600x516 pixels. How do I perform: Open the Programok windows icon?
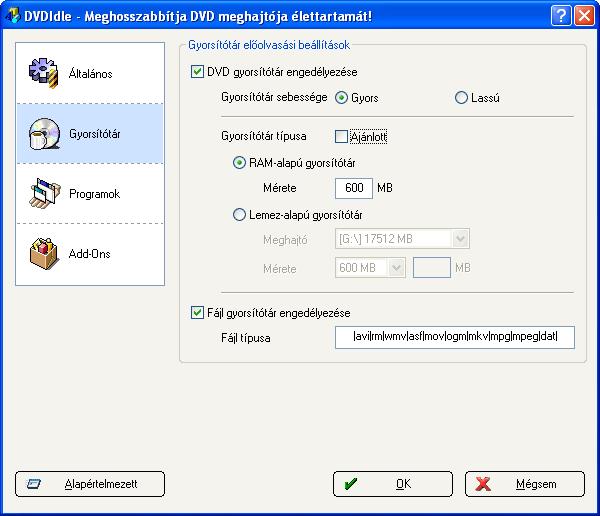45,193
